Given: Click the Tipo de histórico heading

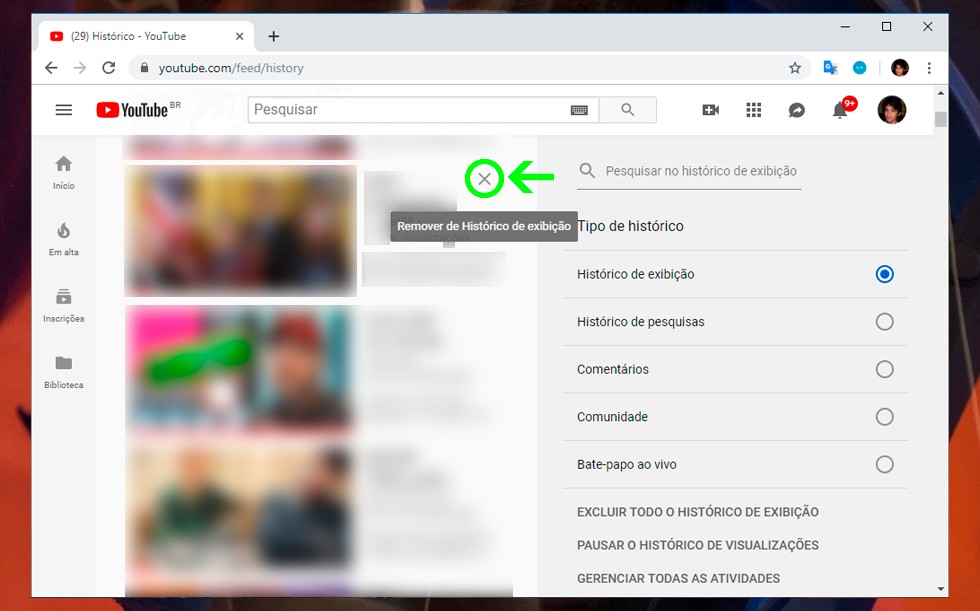Looking at the screenshot, I should 630,226.
